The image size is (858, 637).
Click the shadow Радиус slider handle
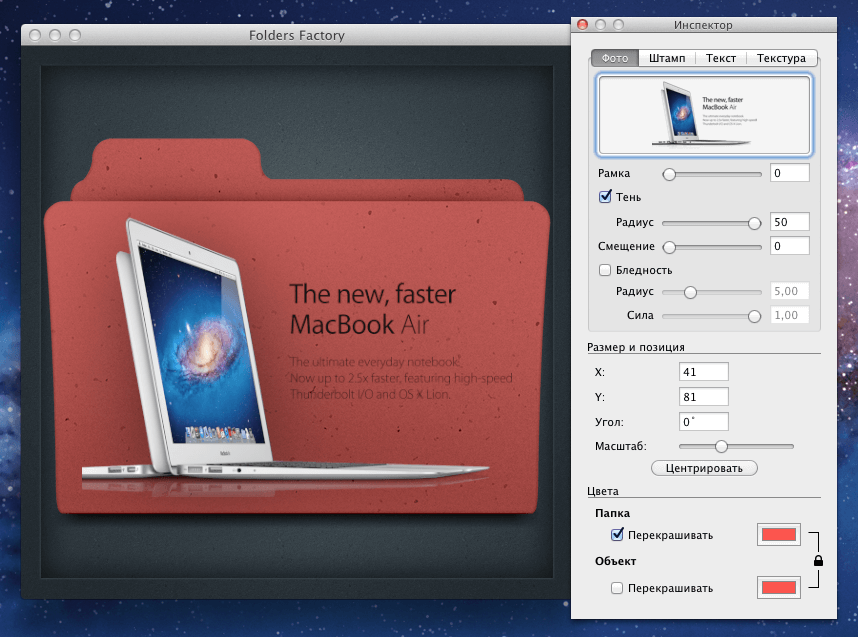753,223
